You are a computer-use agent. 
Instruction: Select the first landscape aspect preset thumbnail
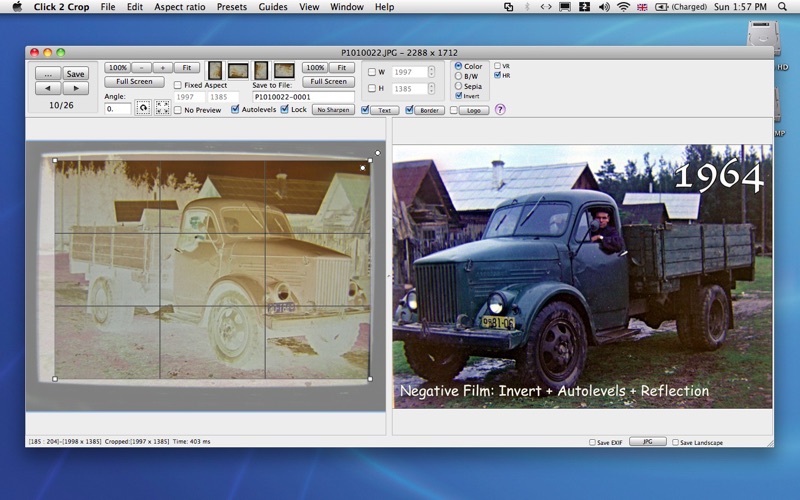238,70
